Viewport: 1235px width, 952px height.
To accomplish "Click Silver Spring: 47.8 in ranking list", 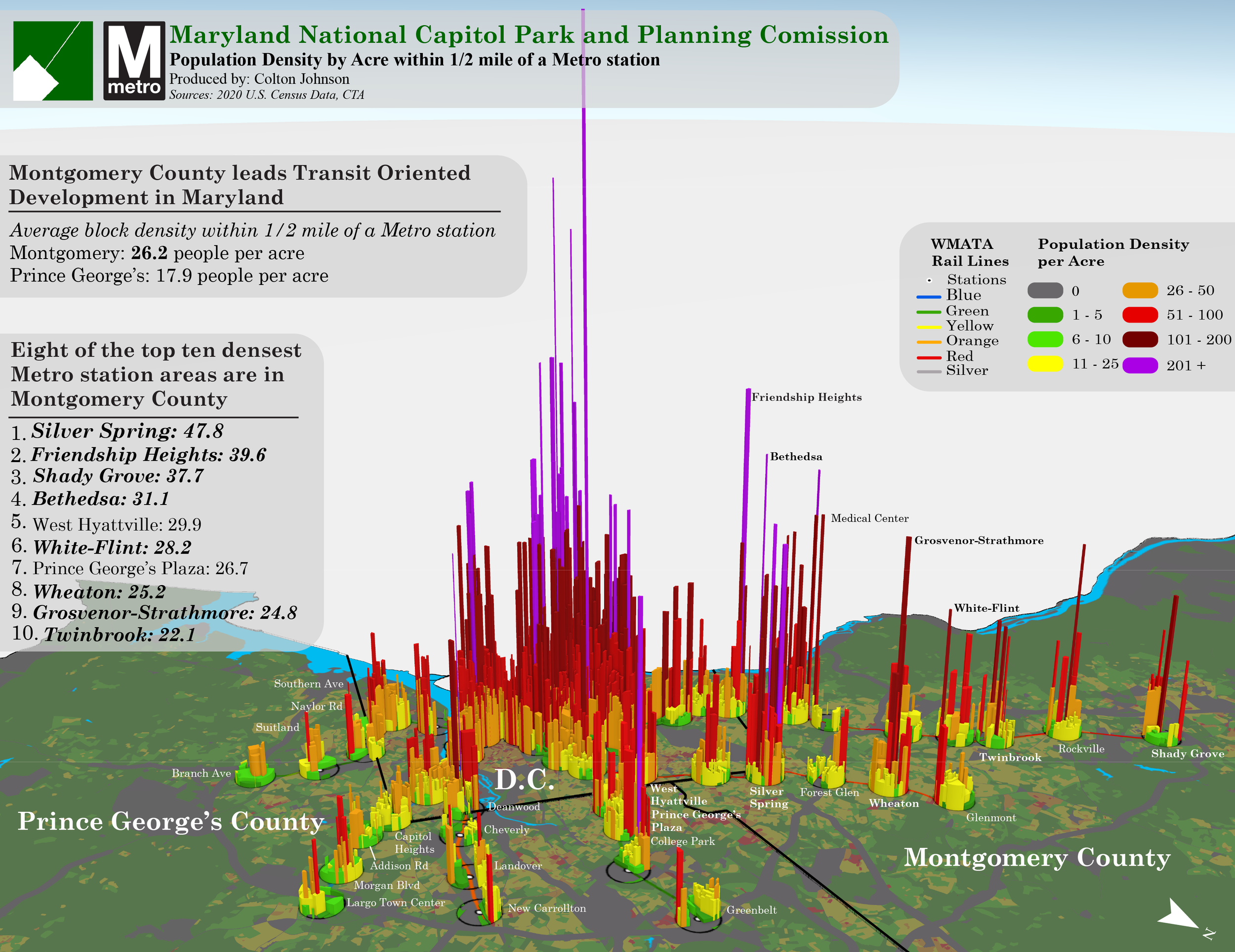I will pyautogui.click(x=127, y=431).
